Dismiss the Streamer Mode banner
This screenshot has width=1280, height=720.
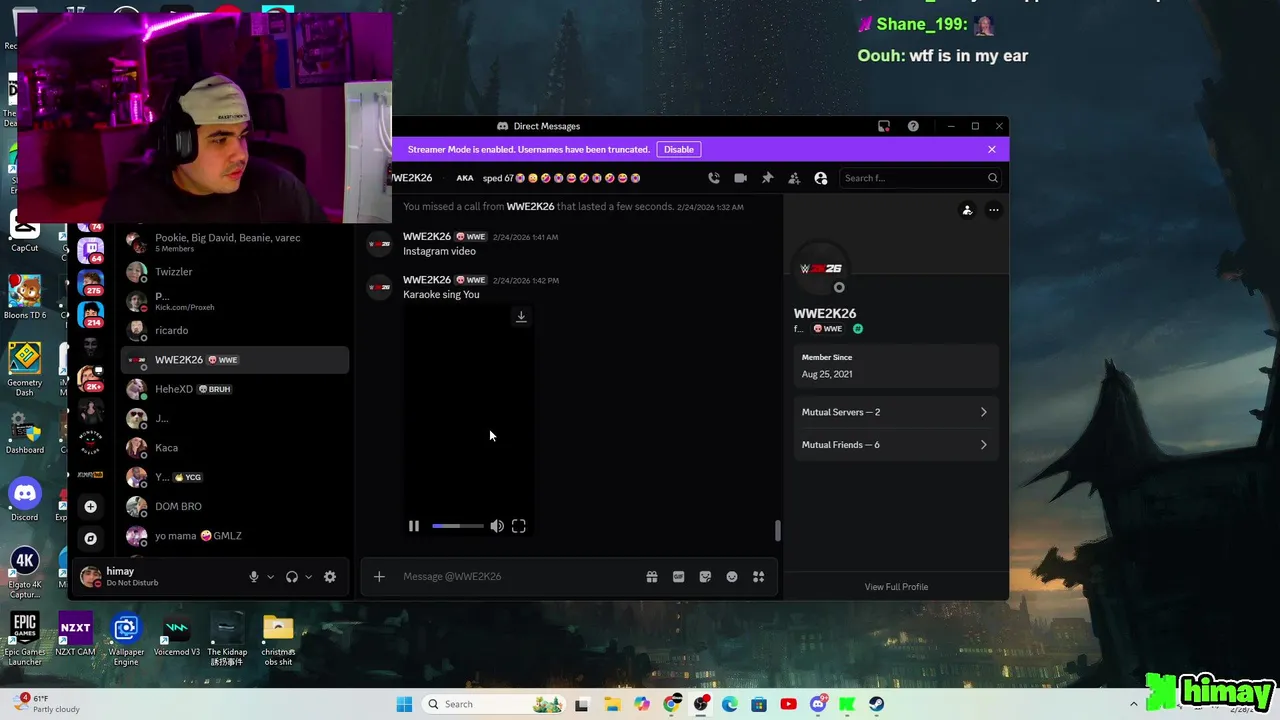pyautogui.click(x=991, y=149)
